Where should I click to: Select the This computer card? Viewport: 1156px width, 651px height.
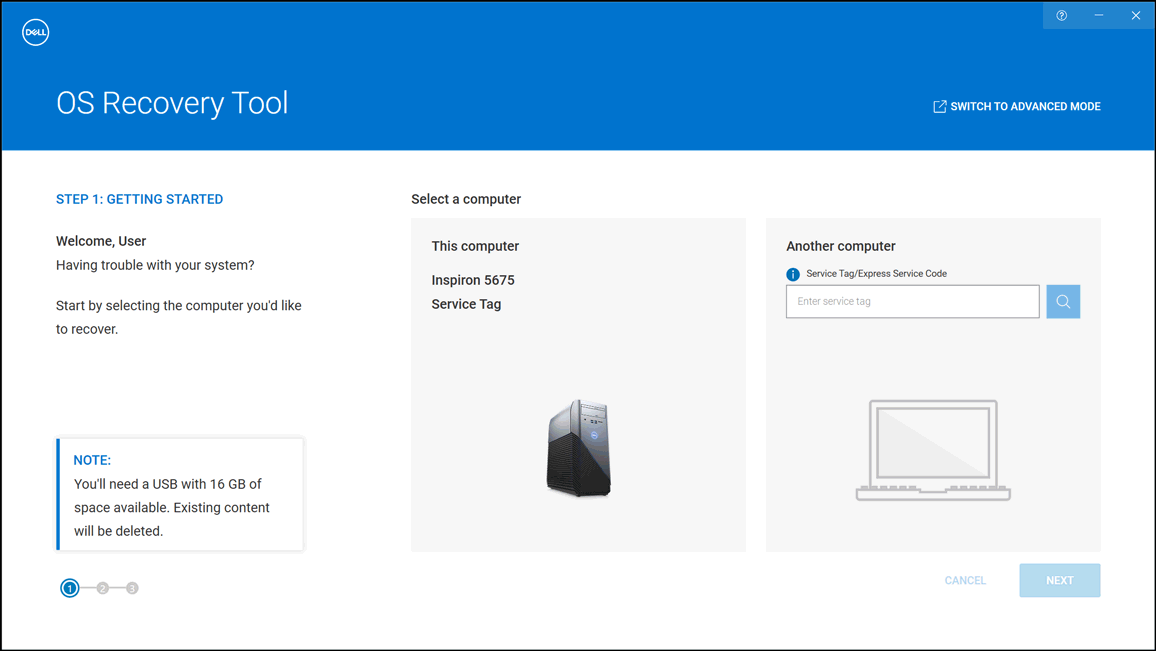[x=578, y=384]
